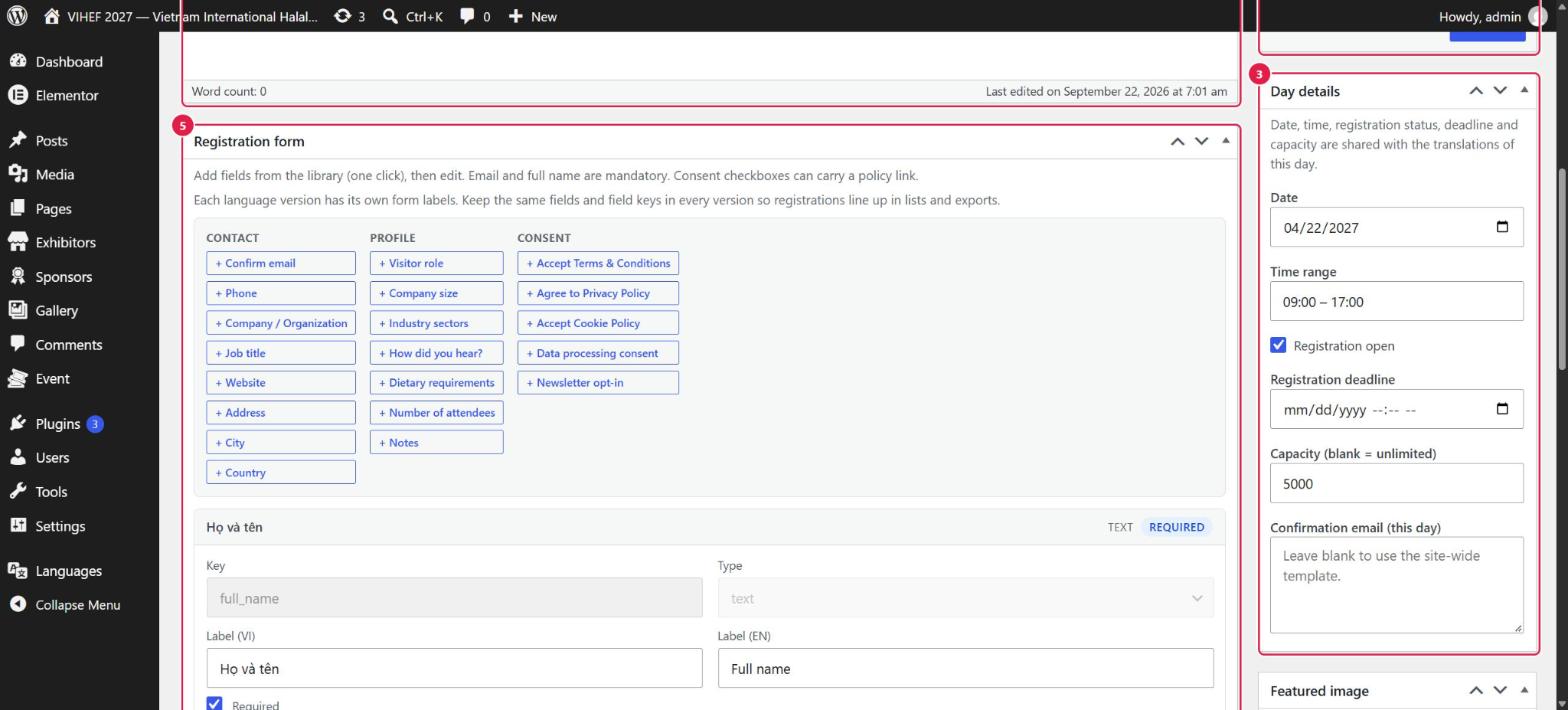Screen dimensions: 1568x710
Task: Click the Capacity input showing 5000
Action: pos(1397,483)
